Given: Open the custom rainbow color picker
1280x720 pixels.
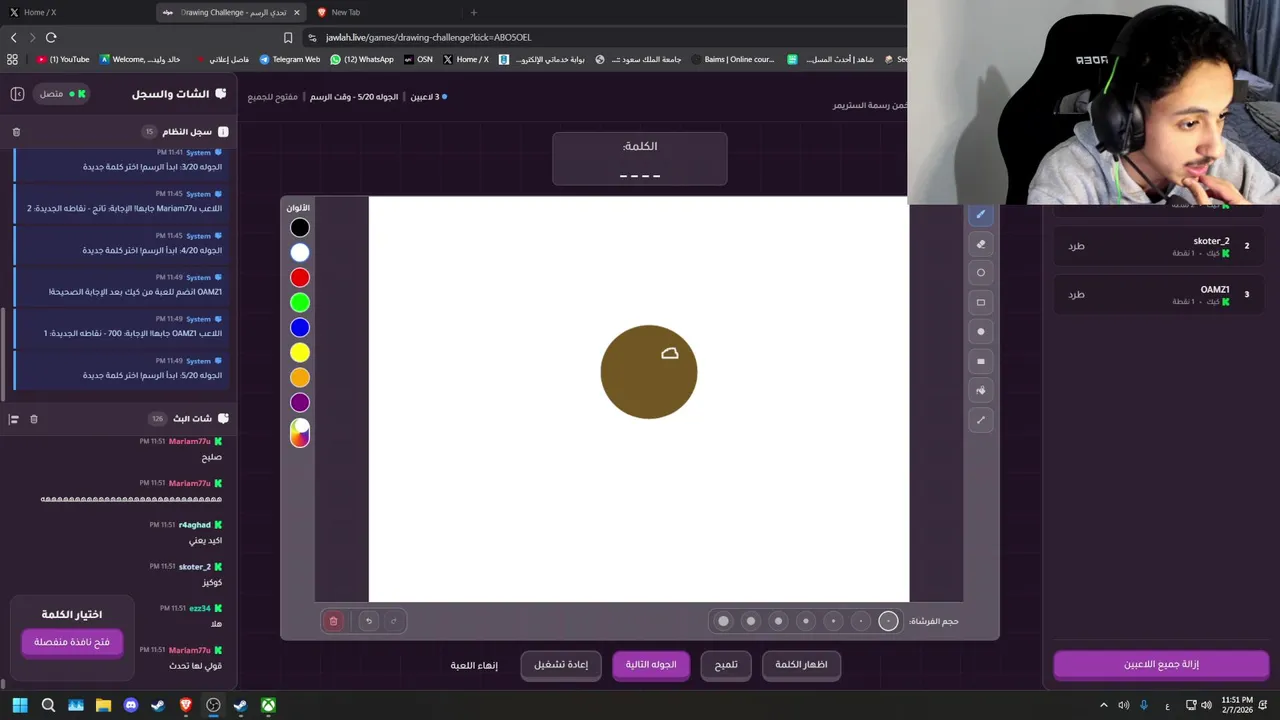Looking at the screenshot, I should pos(300,433).
